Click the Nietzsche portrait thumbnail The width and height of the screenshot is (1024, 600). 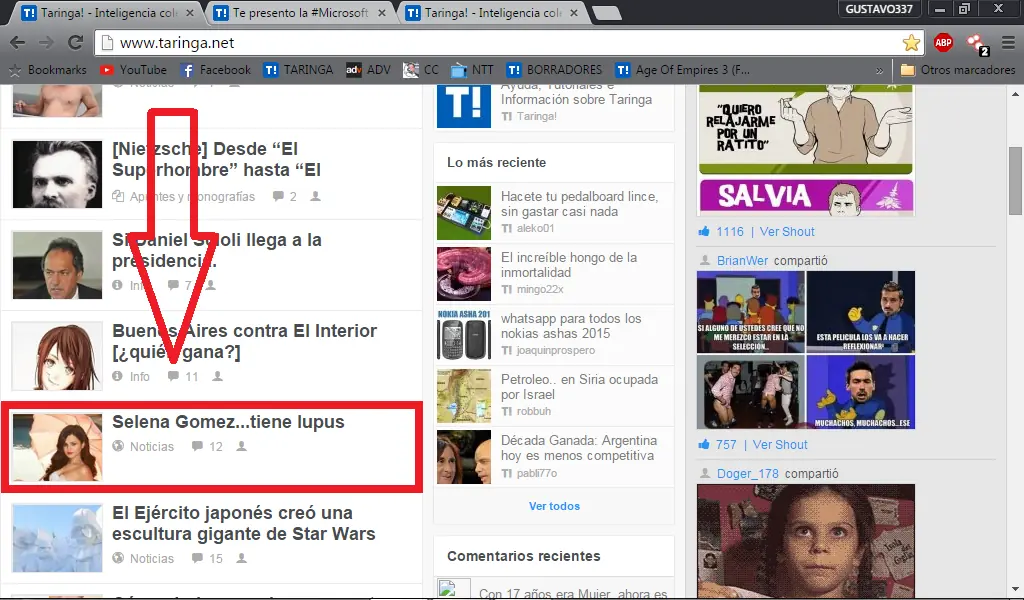tap(57, 174)
